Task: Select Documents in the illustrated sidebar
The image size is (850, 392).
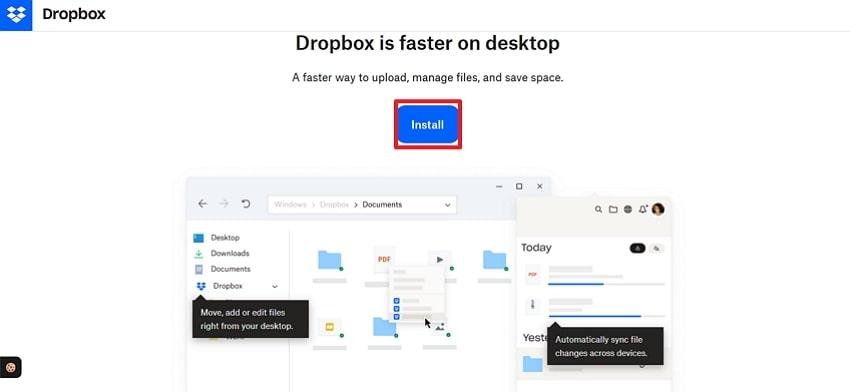Action: pyautogui.click(x=222, y=269)
